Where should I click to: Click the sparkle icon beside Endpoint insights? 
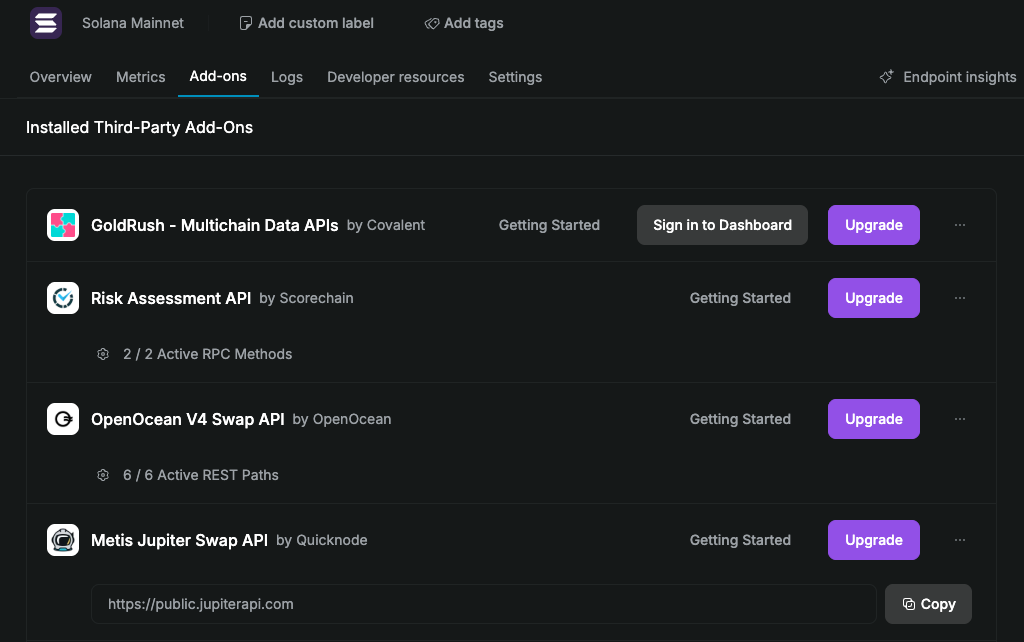tap(886, 76)
